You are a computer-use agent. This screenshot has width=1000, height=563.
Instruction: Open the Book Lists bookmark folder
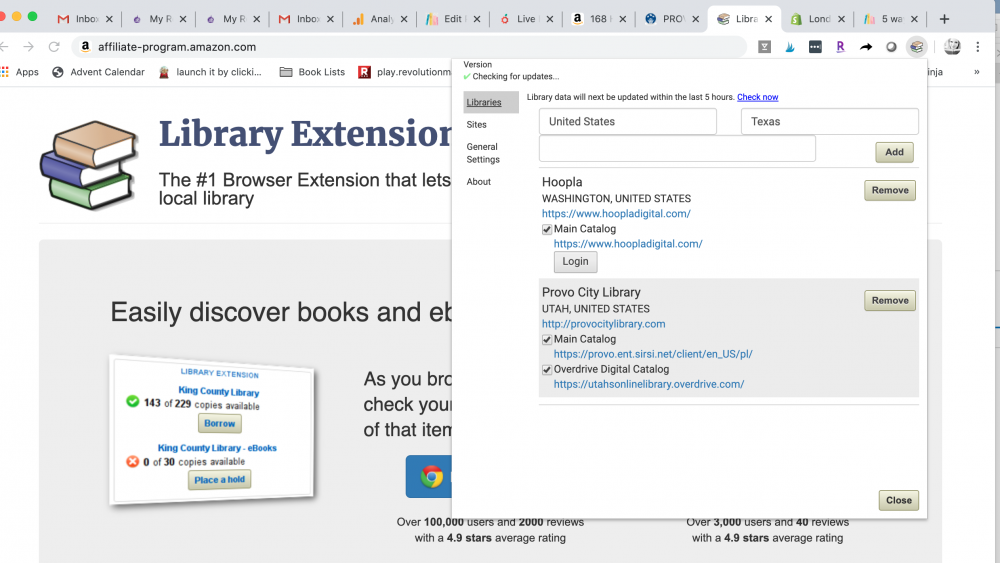312,72
